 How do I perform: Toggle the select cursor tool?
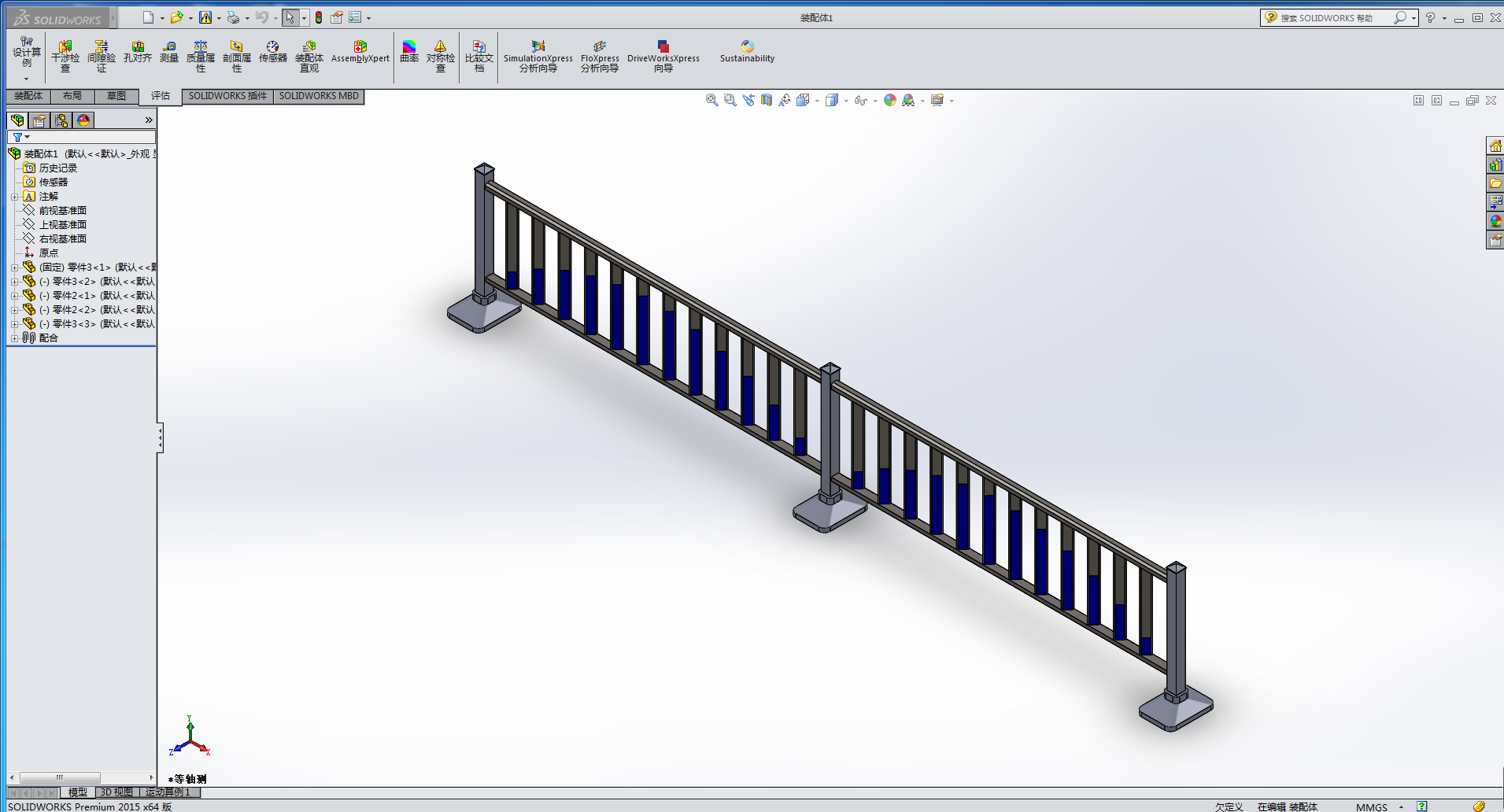tap(290, 17)
